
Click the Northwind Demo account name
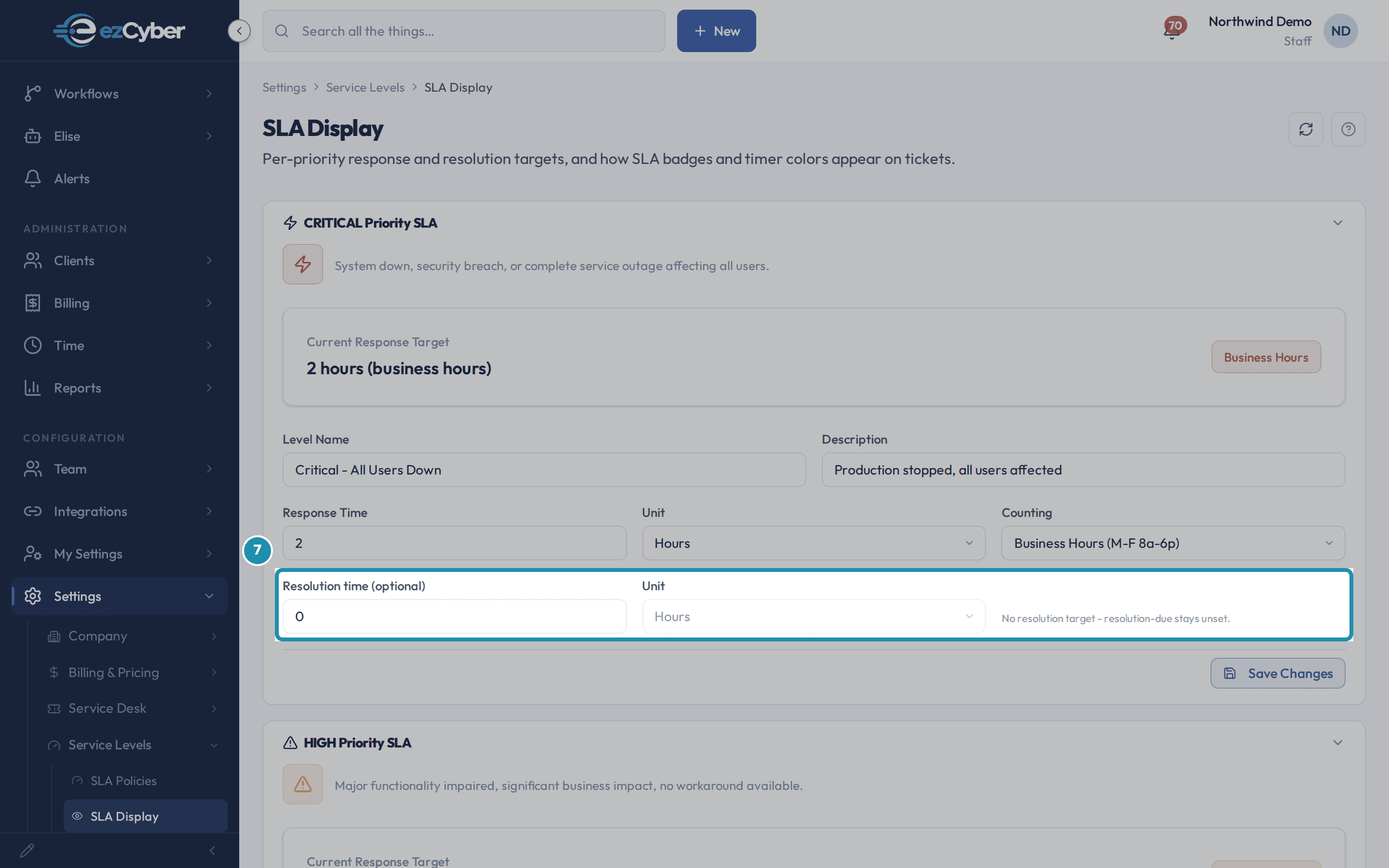[1260, 22]
